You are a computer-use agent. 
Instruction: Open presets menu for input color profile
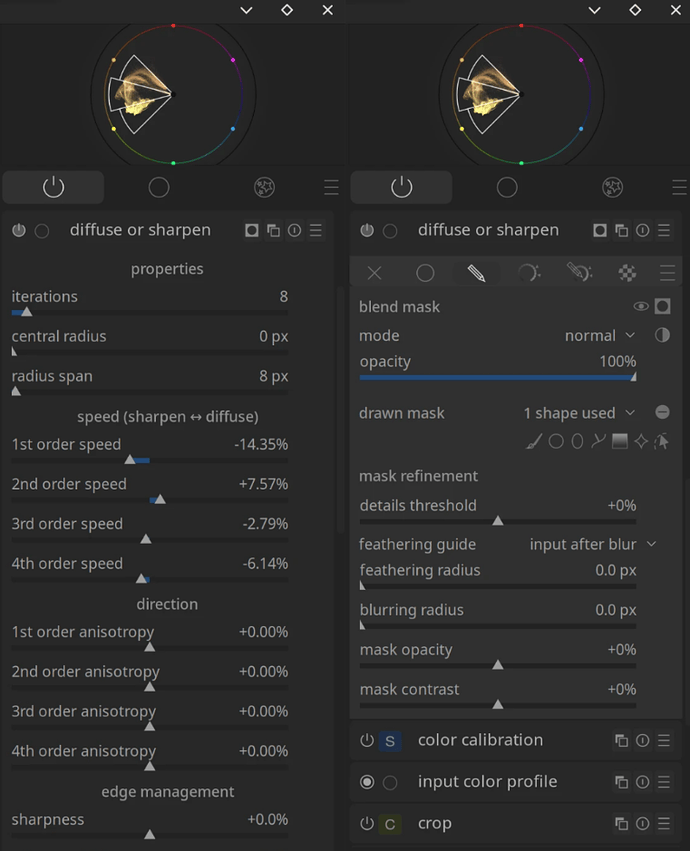(663, 782)
